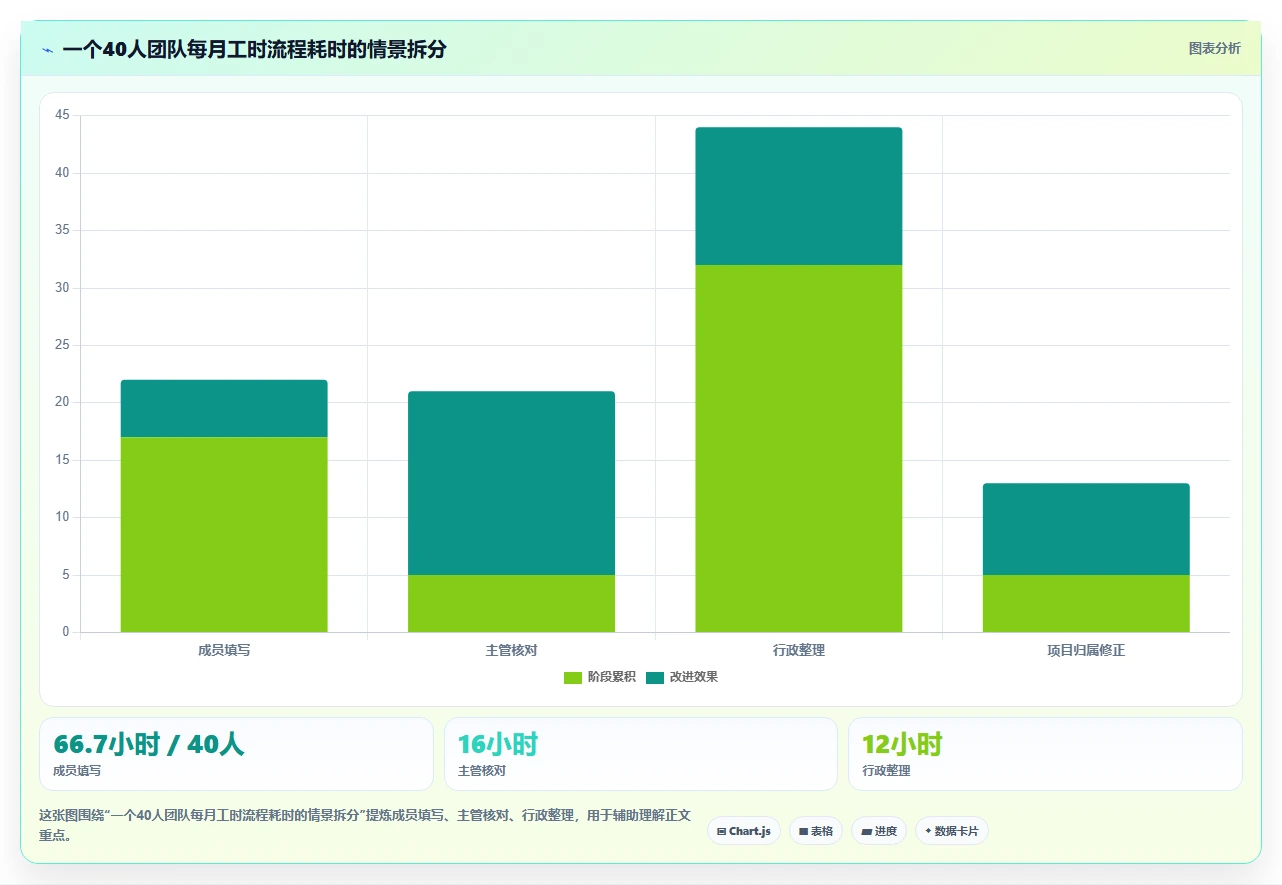The image size is (1282, 885).
Task: Select the Chart.js tag chip
Action: [x=744, y=831]
